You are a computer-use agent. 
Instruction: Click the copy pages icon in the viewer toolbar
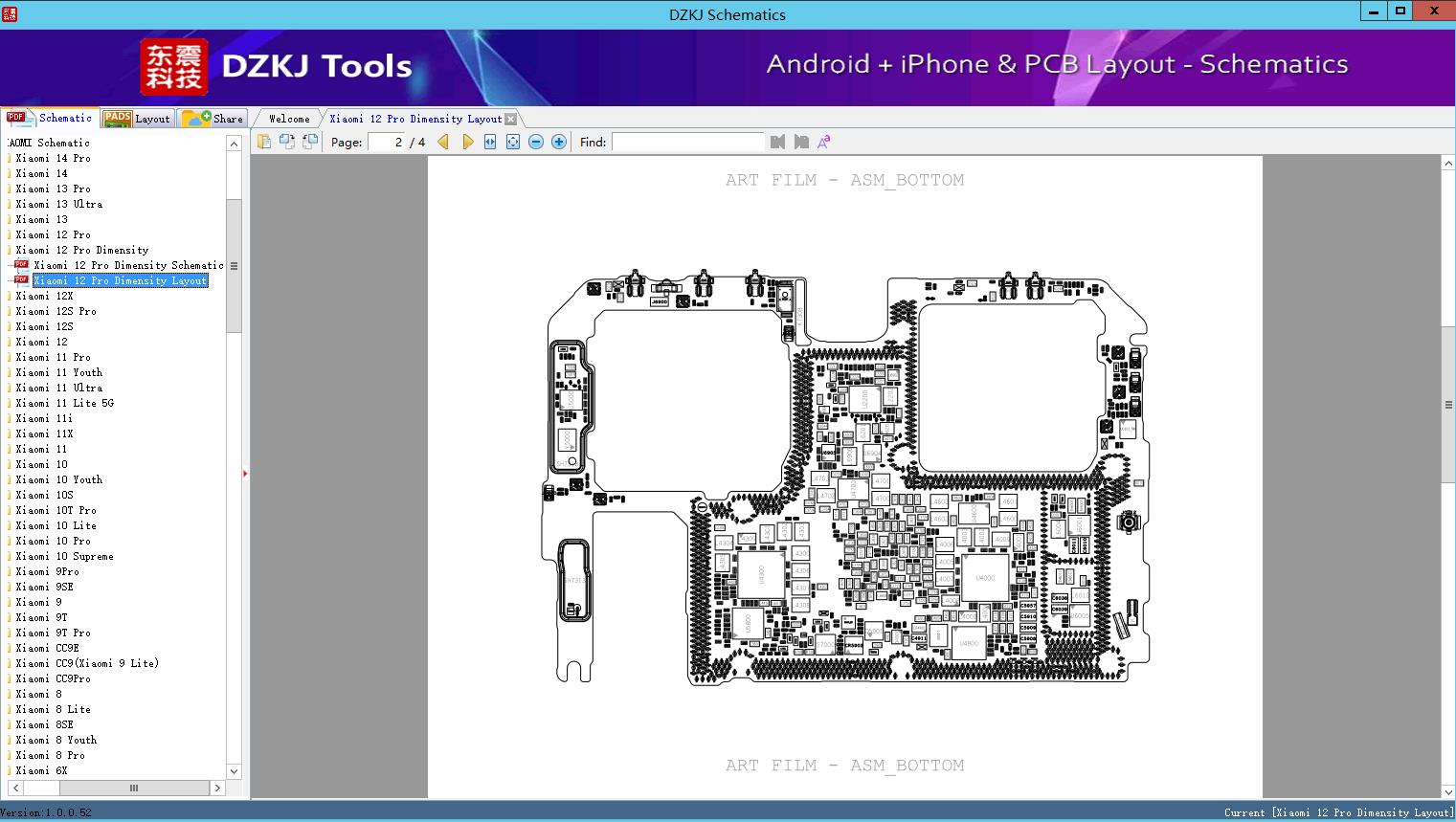click(264, 142)
